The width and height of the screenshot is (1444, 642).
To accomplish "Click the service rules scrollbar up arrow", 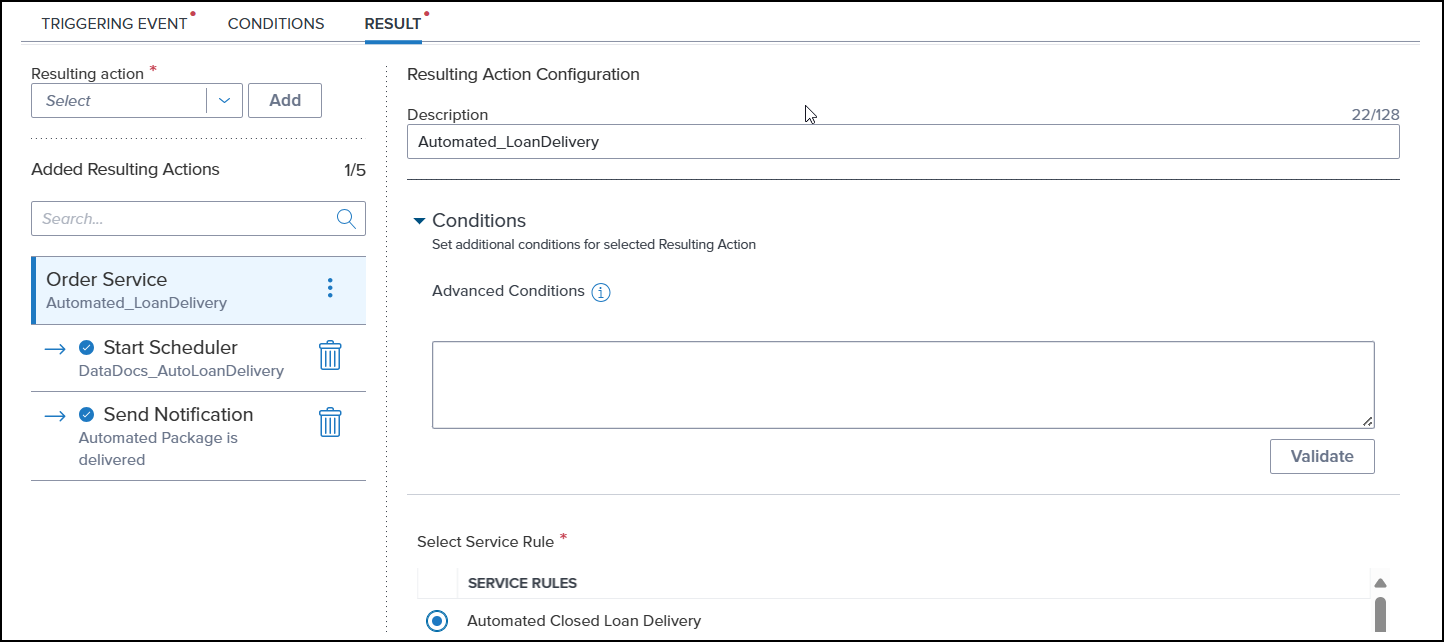I will click(x=1380, y=583).
